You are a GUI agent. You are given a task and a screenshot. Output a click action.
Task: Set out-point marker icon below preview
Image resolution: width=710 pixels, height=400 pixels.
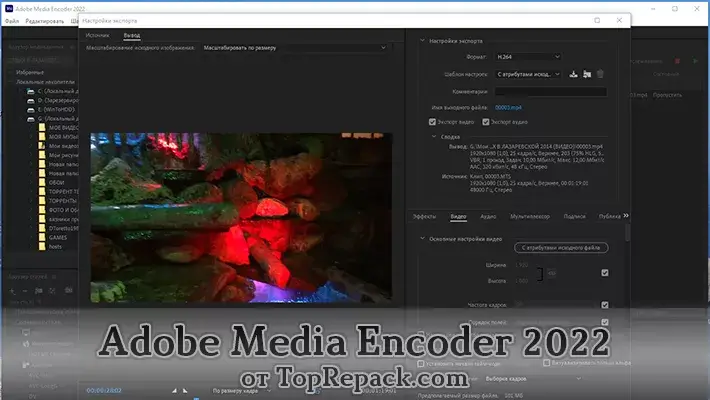tap(185, 390)
